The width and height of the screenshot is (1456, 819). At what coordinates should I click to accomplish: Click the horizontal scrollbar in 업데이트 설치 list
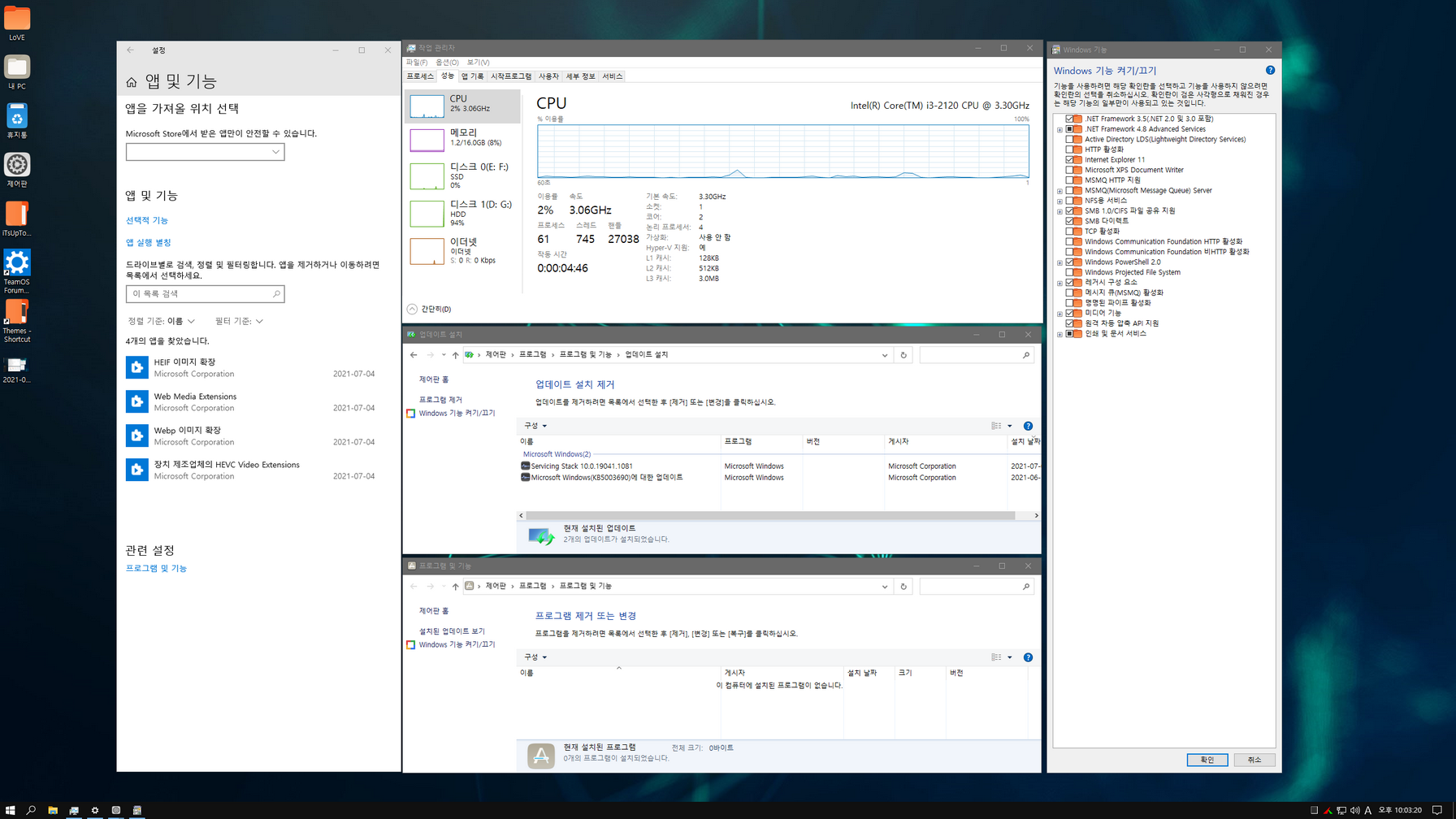point(769,516)
